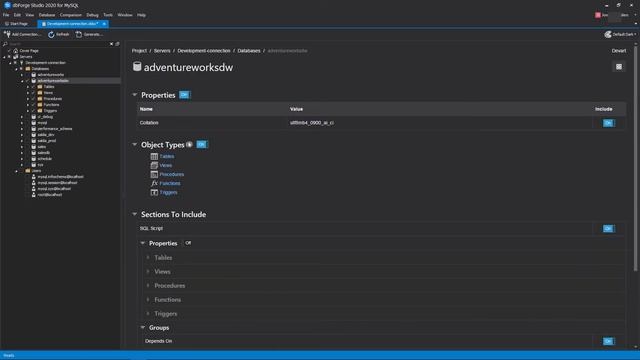Click the Add Connection plug icon
This screenshot has width=640, height=360.
[x=7, y=34]
